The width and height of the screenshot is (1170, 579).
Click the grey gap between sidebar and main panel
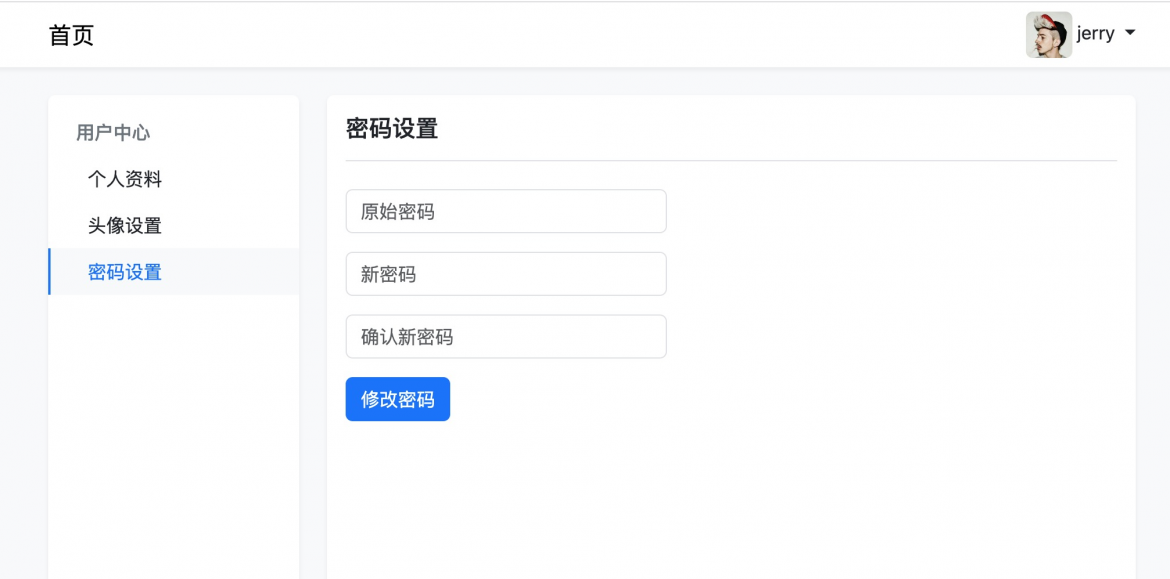pyautogui.click(x=313, y=336)
